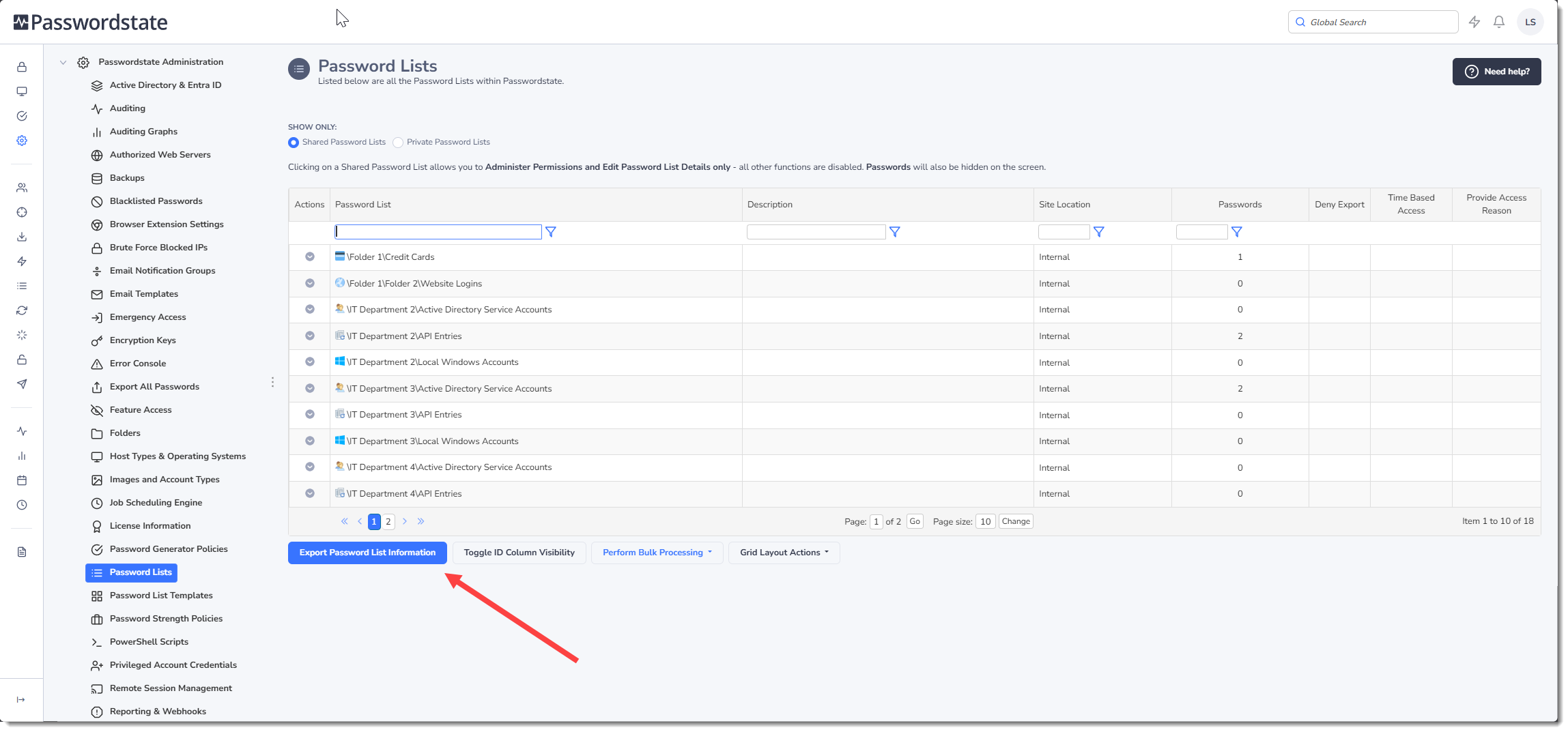Click Export Password List Information button

click(367, 553)
